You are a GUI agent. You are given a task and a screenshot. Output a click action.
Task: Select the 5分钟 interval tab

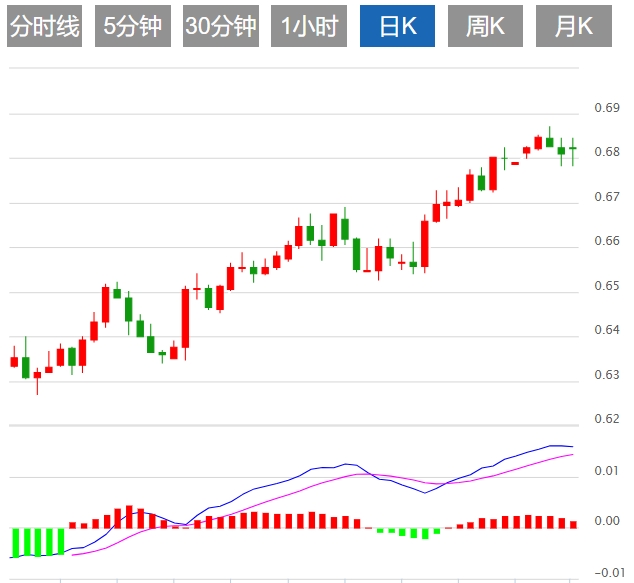click(x=132, y=27)
